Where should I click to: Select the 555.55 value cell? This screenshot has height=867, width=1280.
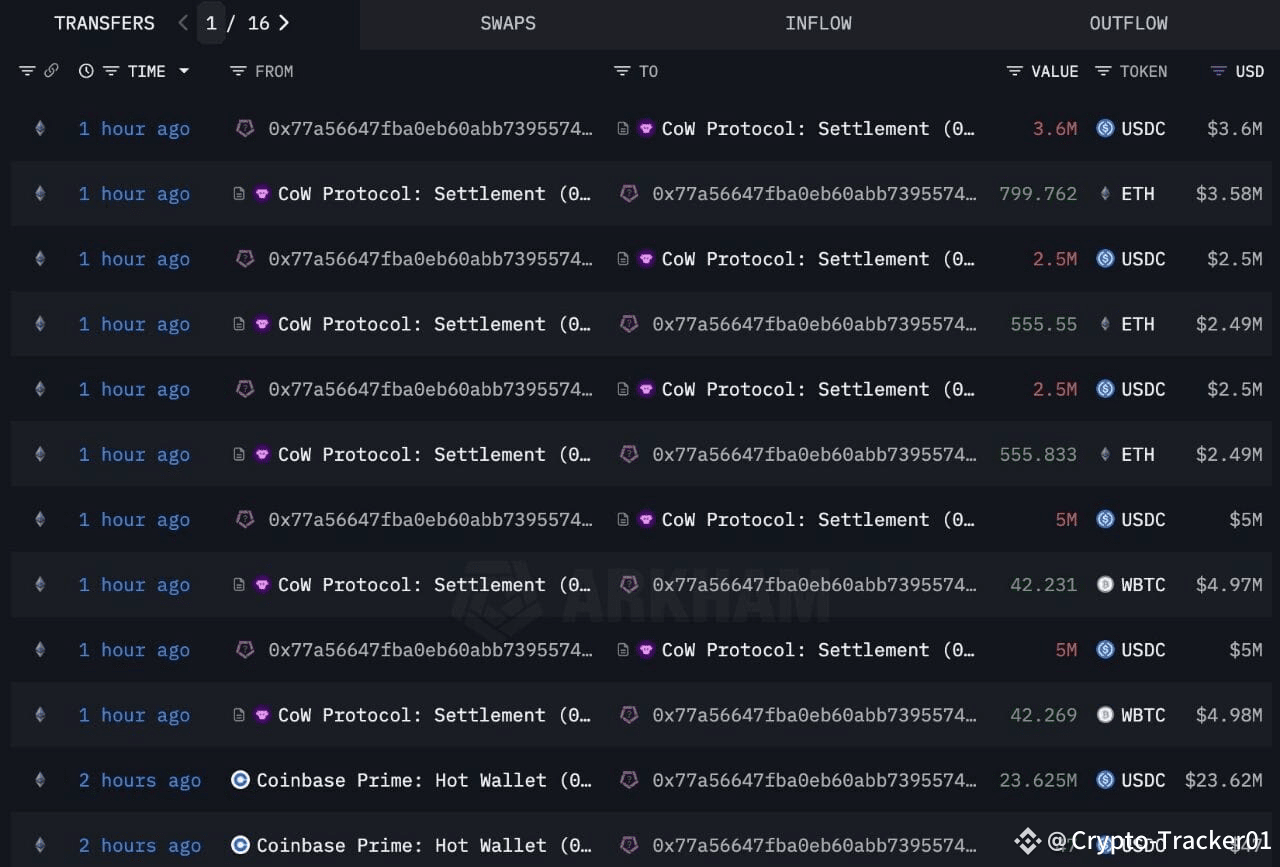pos(1044,323)
